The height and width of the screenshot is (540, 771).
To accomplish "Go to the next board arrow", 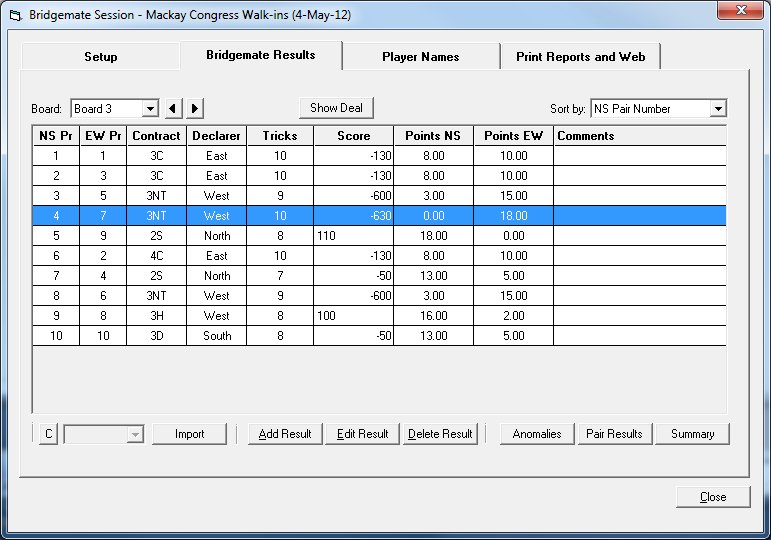I will (195, 108).
